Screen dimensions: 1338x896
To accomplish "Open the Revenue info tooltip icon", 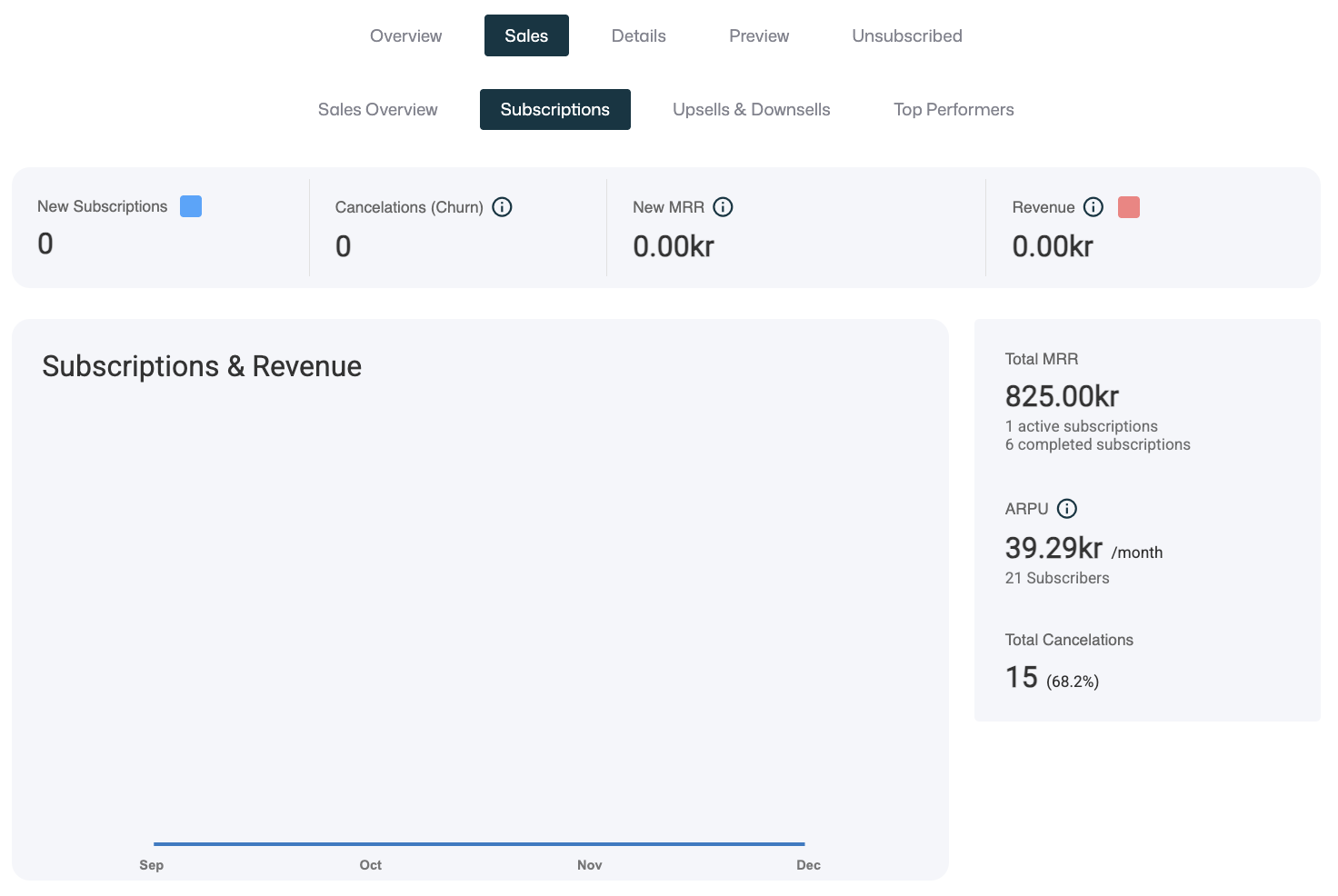I will [1093, 207].
